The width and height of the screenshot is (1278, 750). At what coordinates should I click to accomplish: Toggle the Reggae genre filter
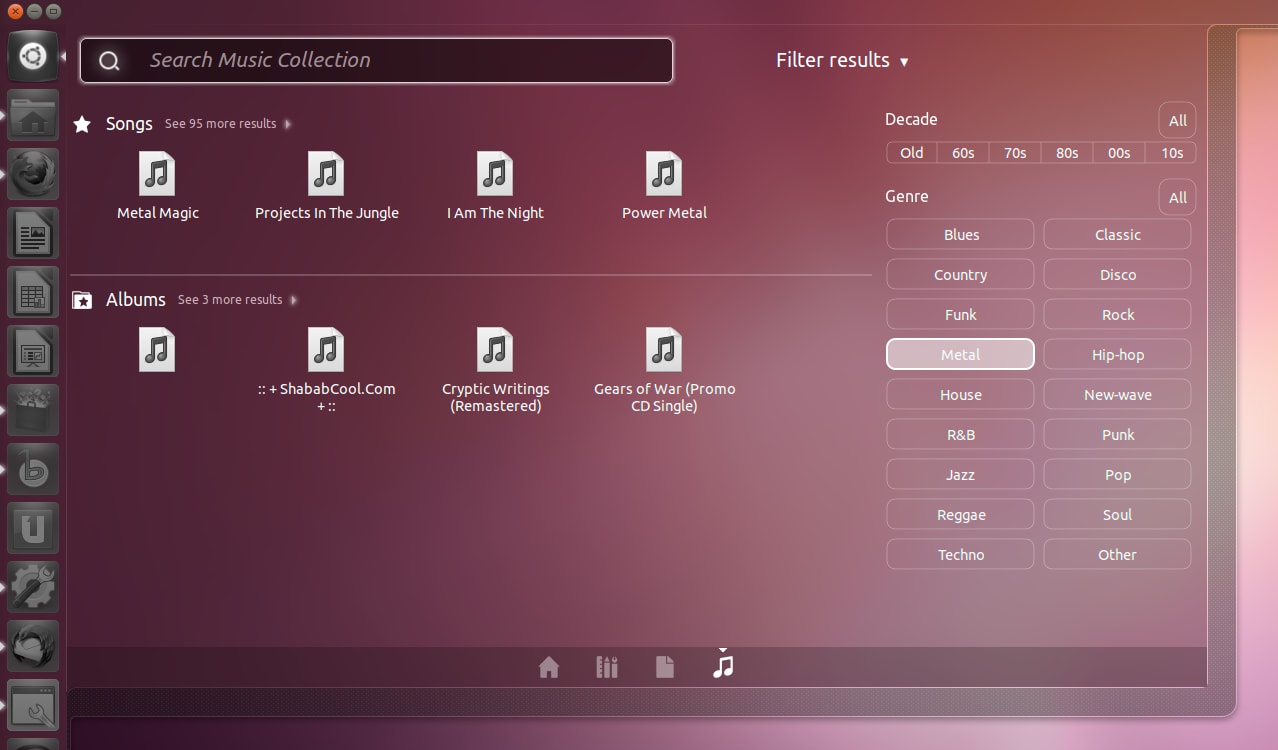[960, 515]
